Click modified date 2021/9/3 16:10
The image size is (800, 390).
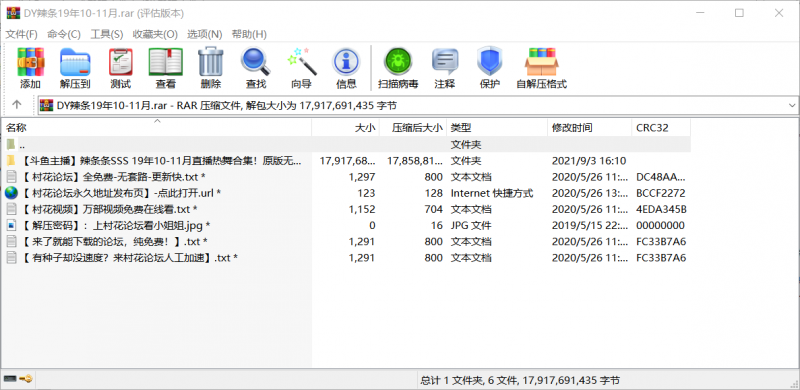589,161
